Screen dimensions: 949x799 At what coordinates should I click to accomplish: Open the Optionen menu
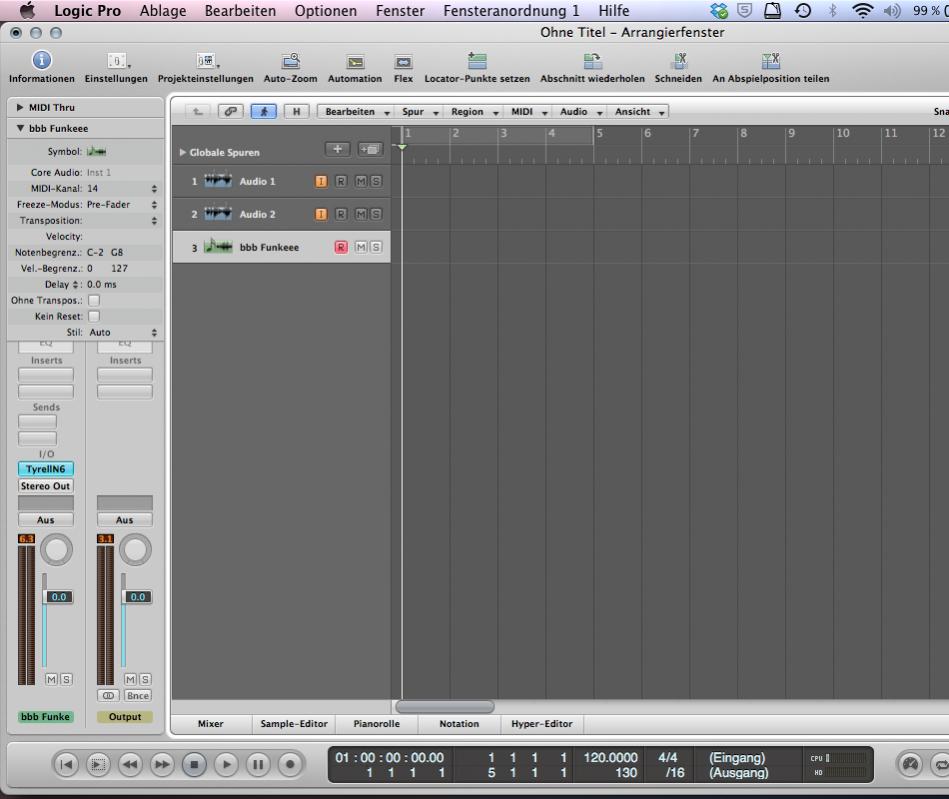pos(326,10)
